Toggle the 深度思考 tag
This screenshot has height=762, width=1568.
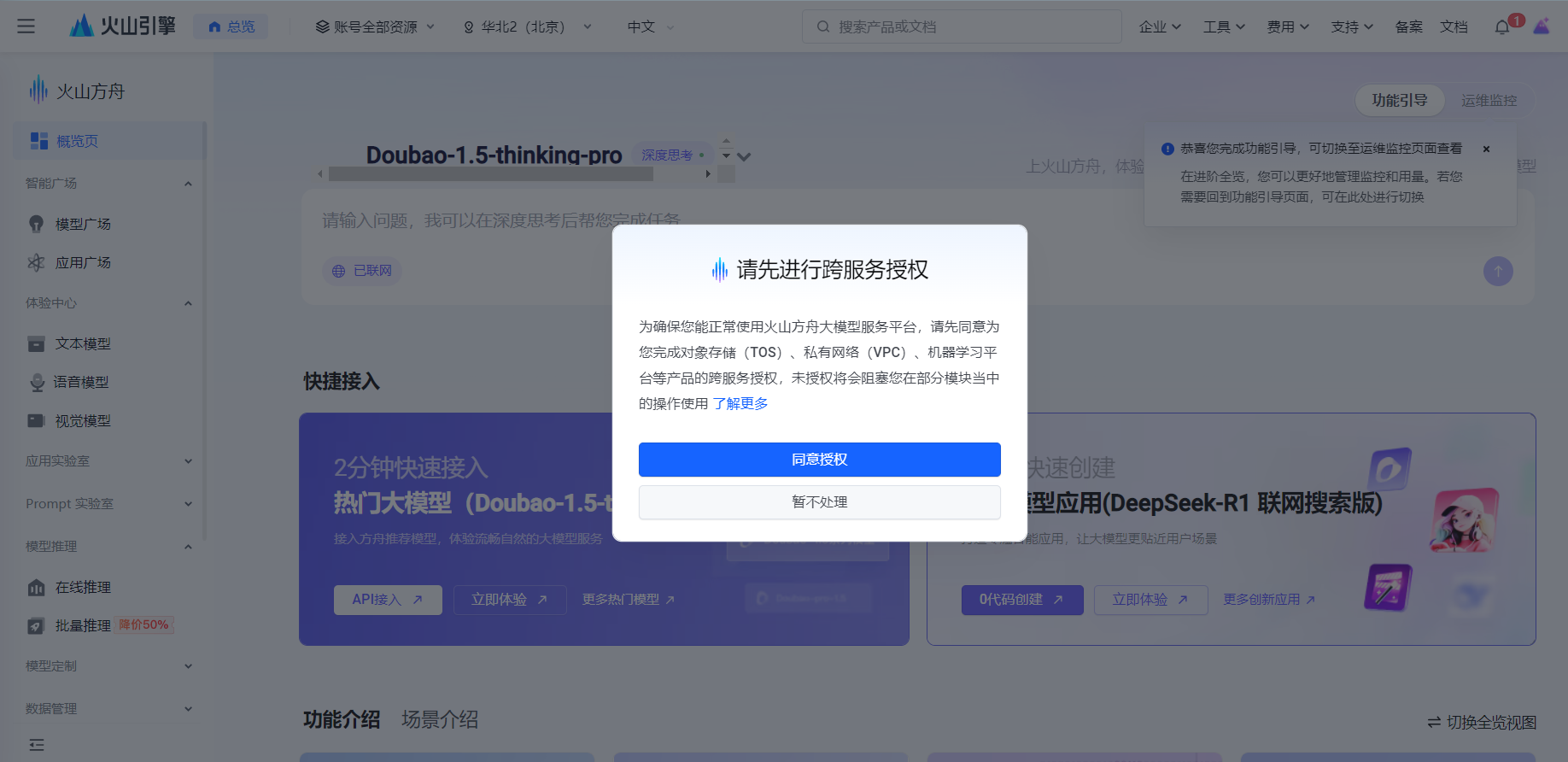672,155
